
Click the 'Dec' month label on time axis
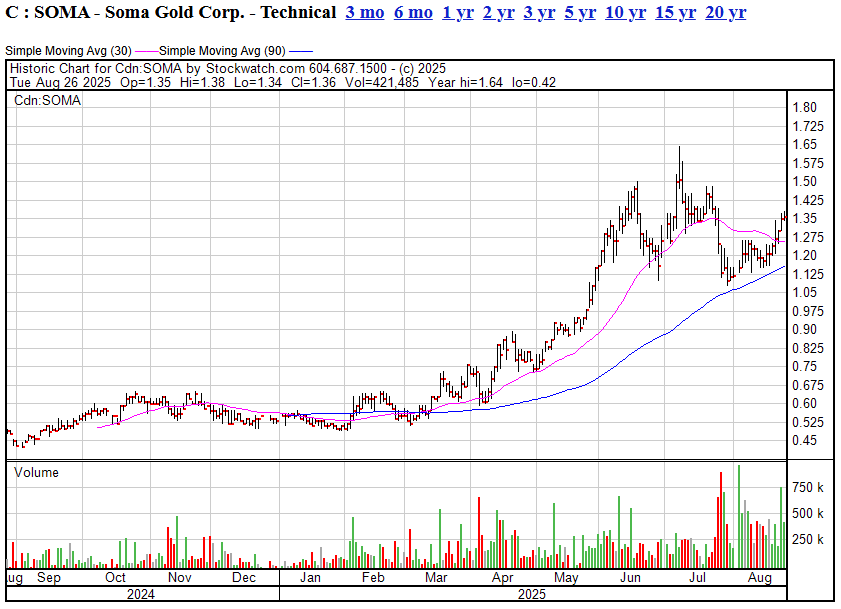pyautogui.click(x=244, y=578)
